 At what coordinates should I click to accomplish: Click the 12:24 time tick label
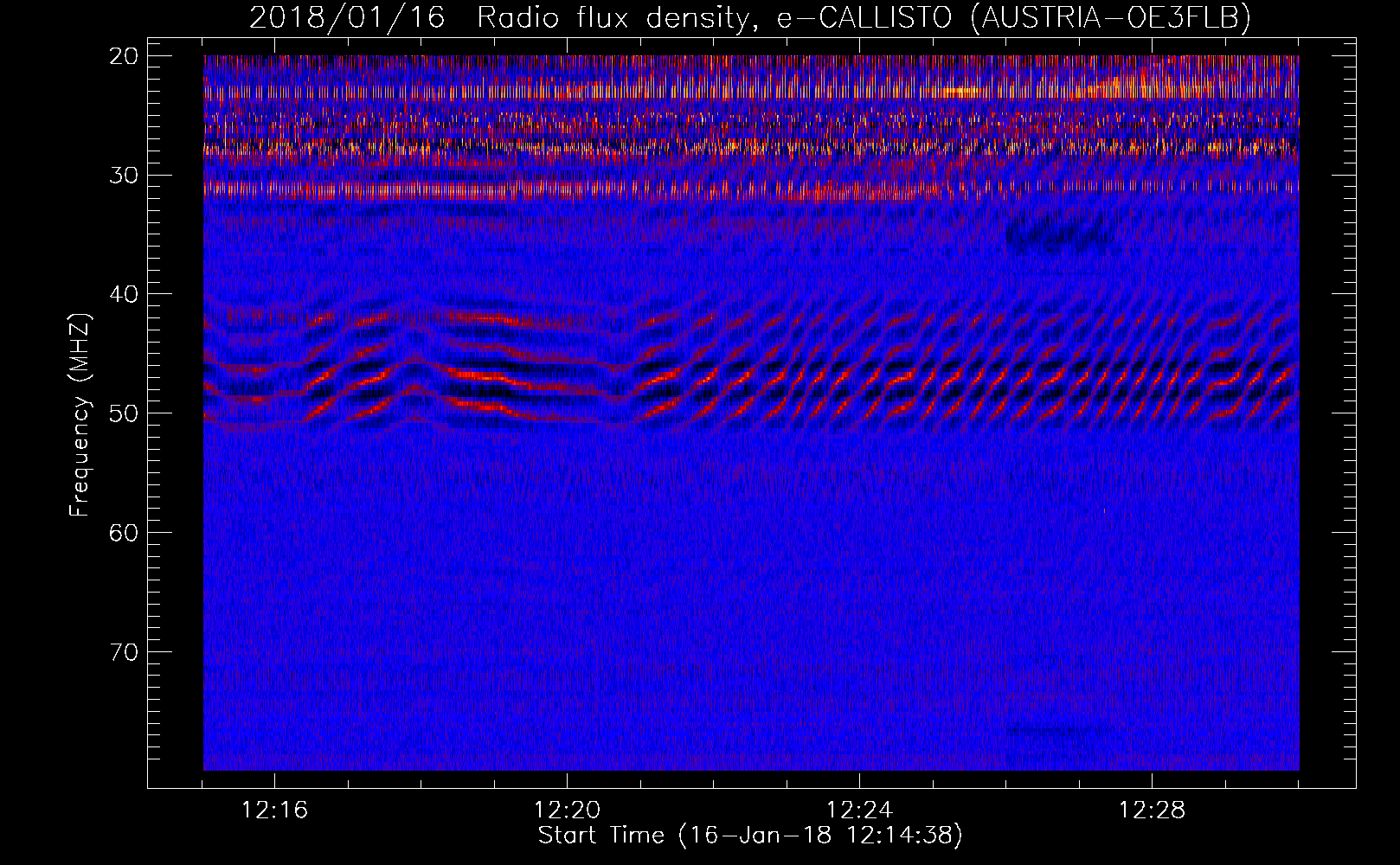coord(859,811)
